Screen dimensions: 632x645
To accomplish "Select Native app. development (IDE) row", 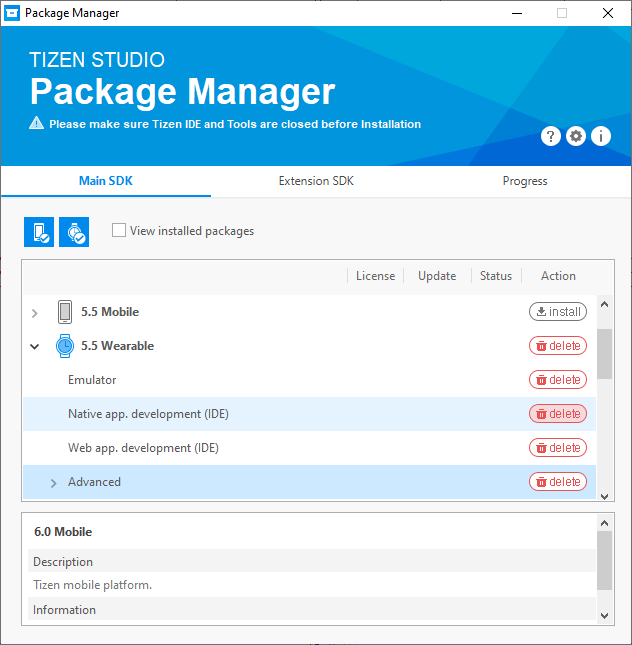I will [309, 414].
